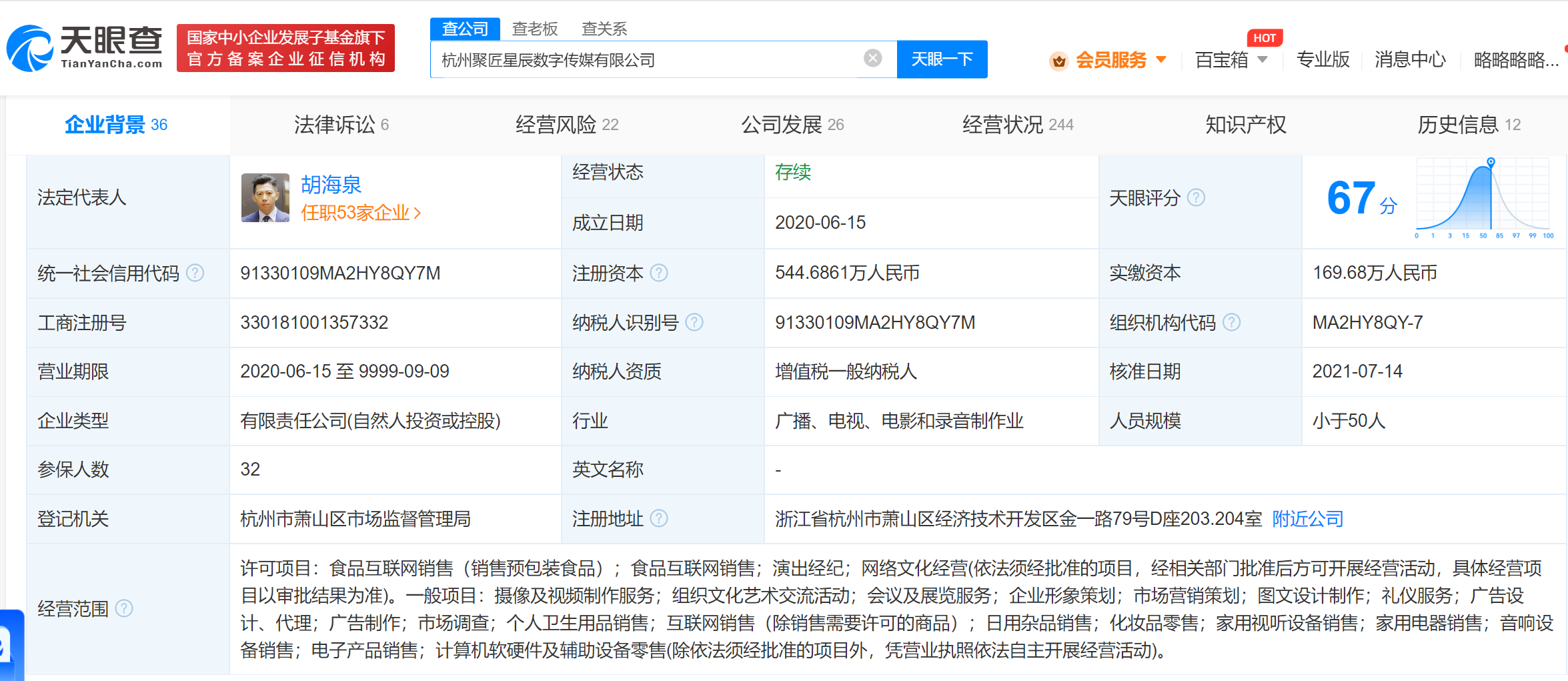The image size is (1568, 681).
Task: Select the 查公司 search tab
Action: (x=465, y=29)
